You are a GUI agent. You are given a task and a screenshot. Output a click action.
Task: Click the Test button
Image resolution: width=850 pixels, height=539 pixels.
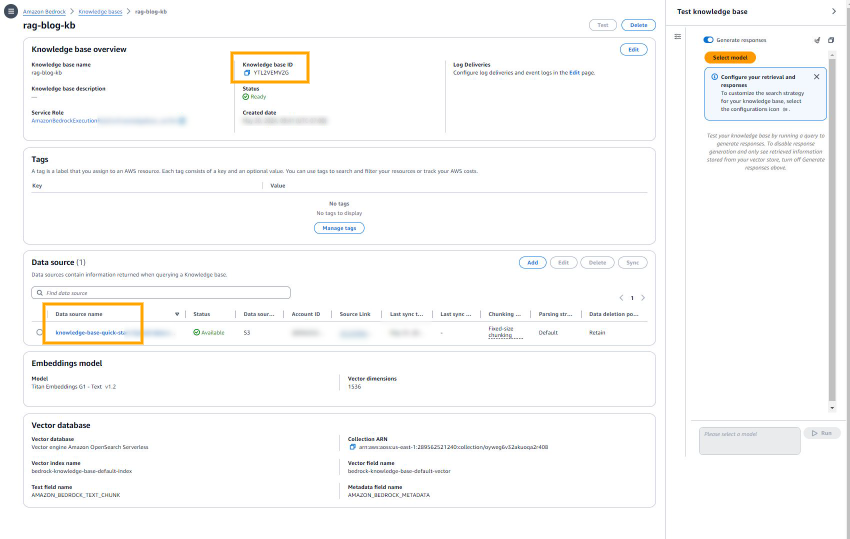(x=603, y=25)
